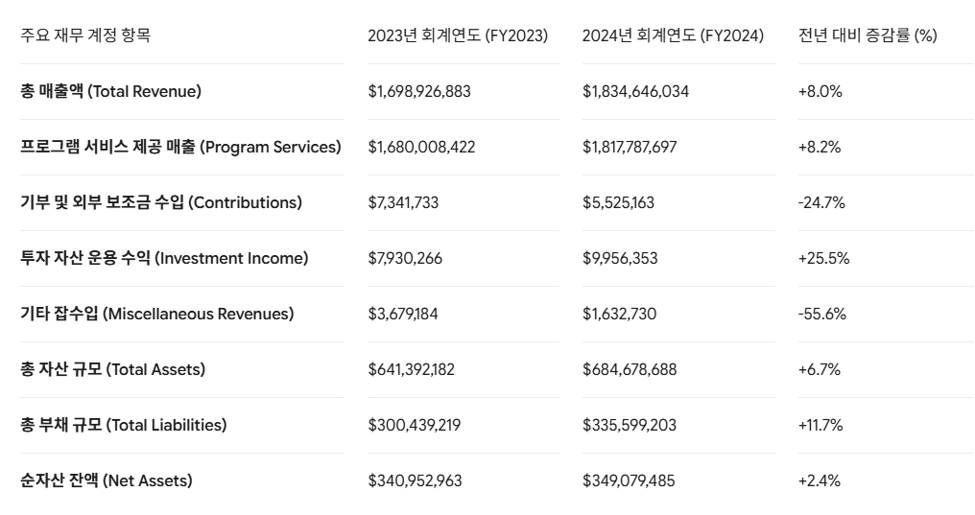Image resolution: width=975 pixels, height=515 pixels.
Task: Select the '총 매출액 (Total Revenue)' row label
Action: click(x=111, y=91)
